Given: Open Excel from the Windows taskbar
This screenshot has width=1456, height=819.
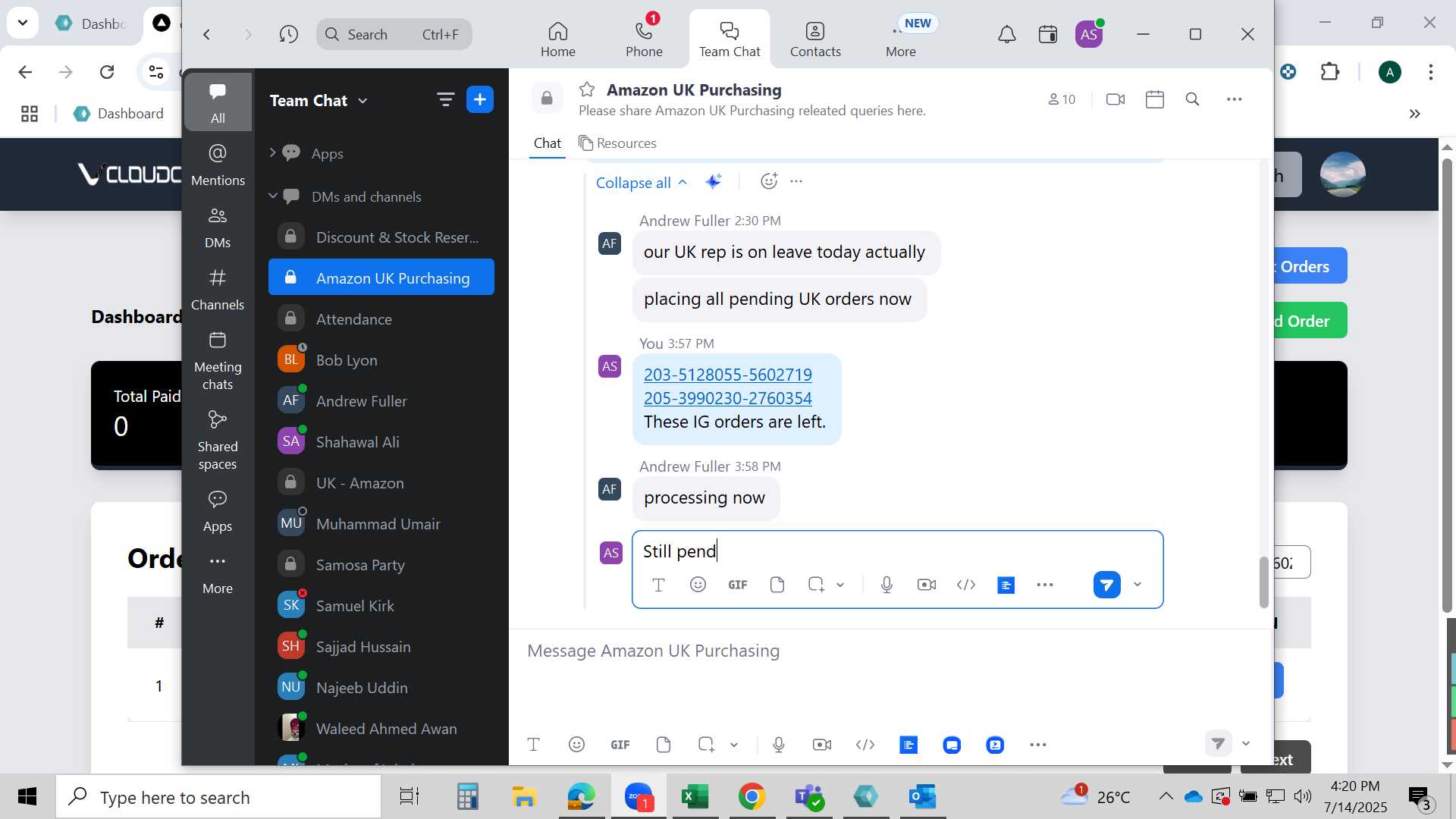Looking at the screenshot, I should pyautogui.click(x=695, y=797).
